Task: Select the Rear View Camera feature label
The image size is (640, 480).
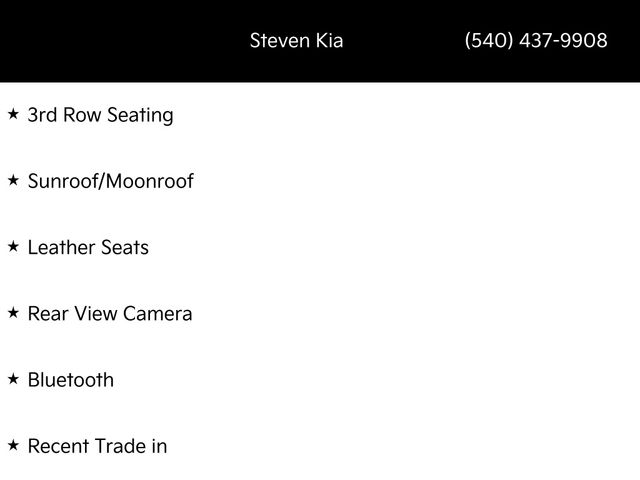Action: point(110,313)
